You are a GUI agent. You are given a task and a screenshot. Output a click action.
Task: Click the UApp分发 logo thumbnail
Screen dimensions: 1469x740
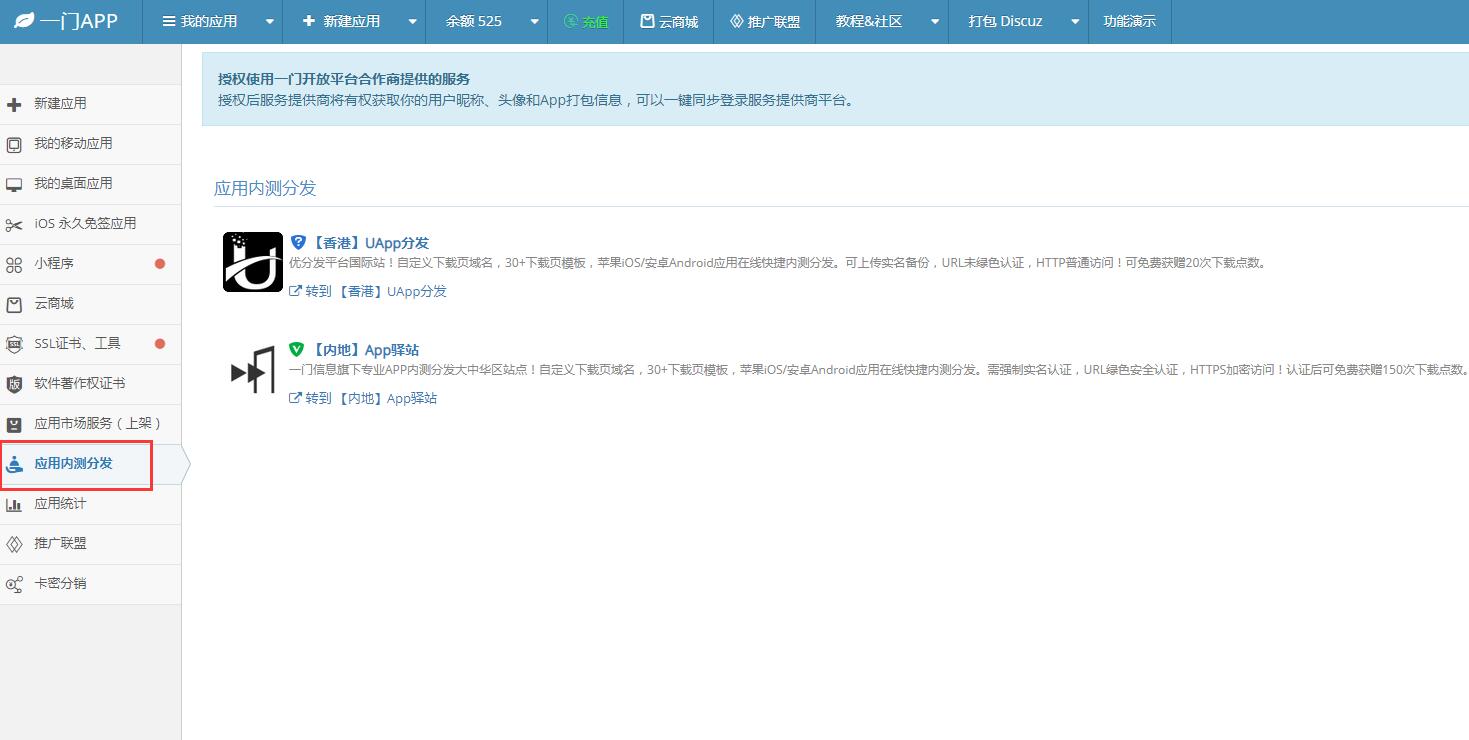point(253,261)
